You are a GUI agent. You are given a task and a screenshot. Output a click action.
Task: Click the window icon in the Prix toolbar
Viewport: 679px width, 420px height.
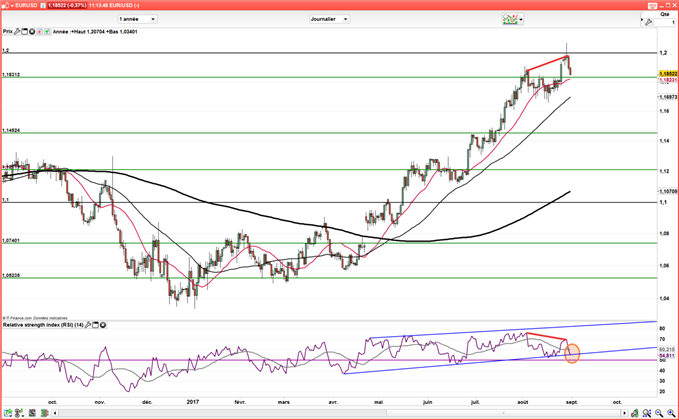[24, 32]
